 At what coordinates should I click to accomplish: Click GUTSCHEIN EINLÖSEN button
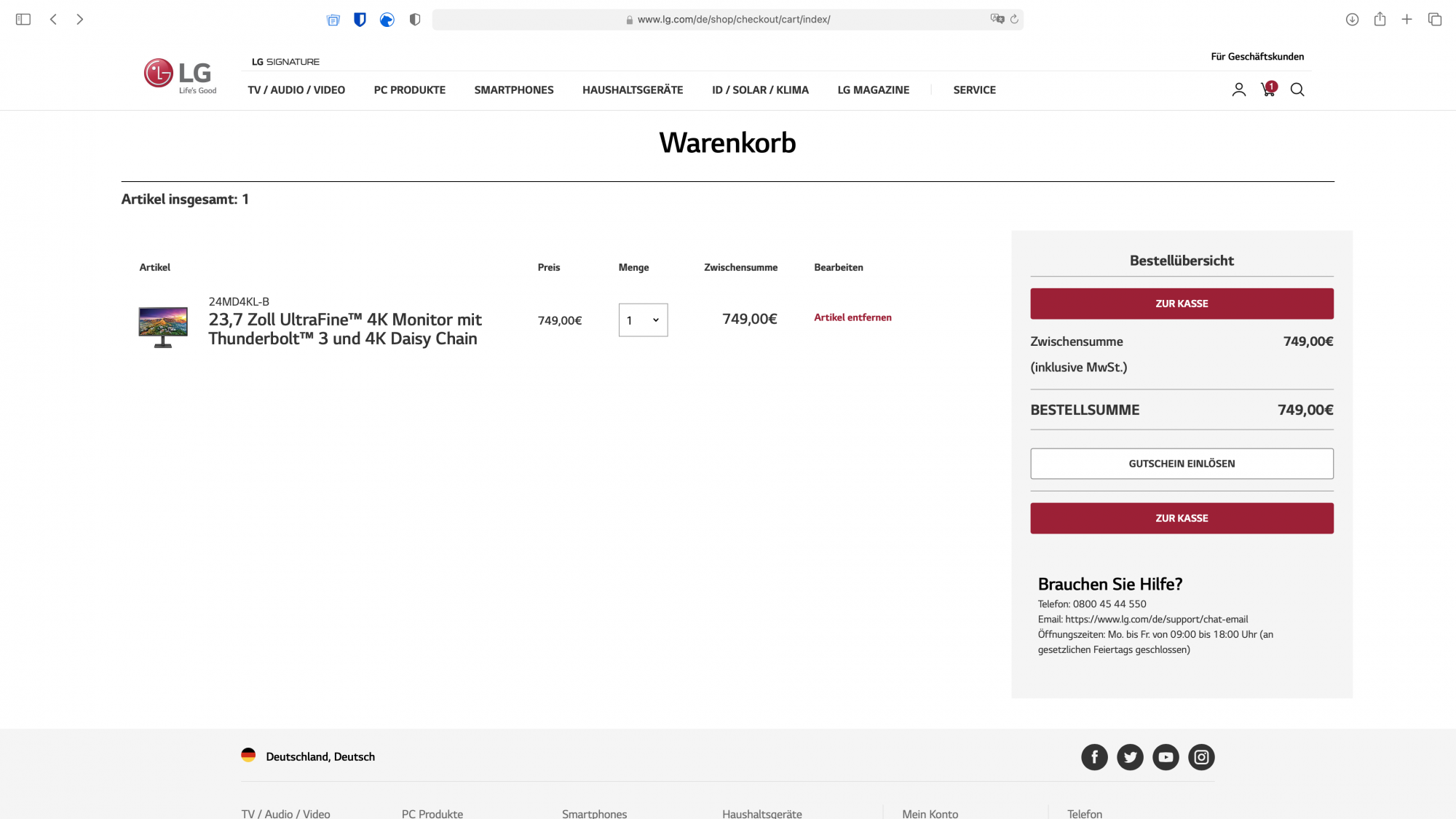click(1182, 464)
